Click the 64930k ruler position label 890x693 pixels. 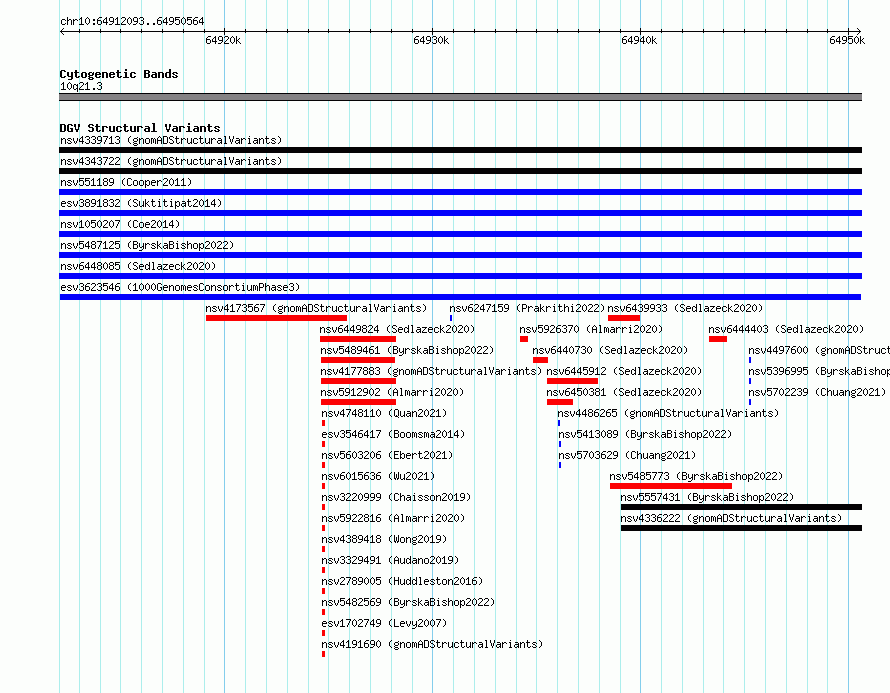tap(431, 40)
